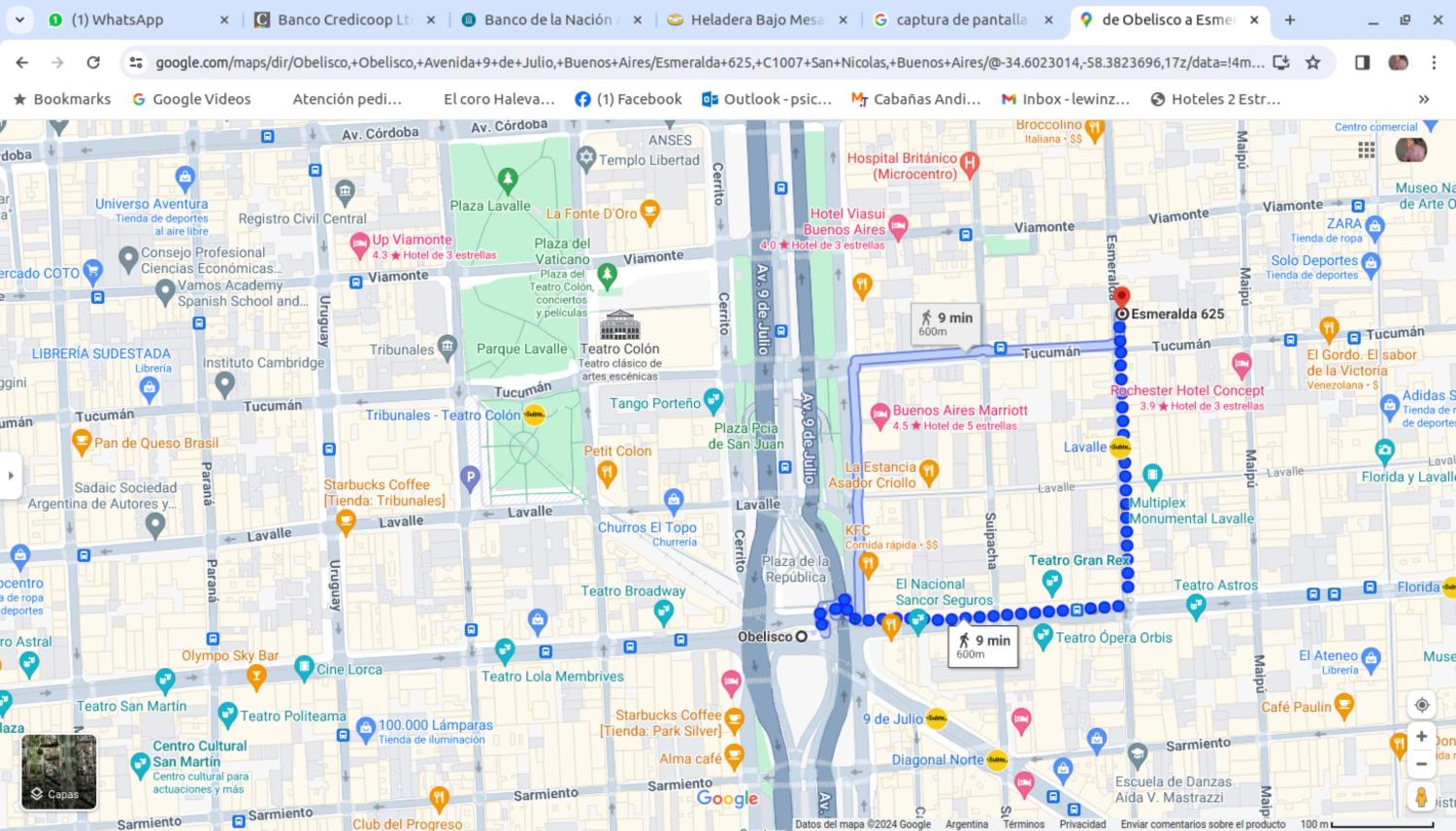Open the Hoteles 2 Estr bookmark
Screen dimensions: 1456x831
1216,99
